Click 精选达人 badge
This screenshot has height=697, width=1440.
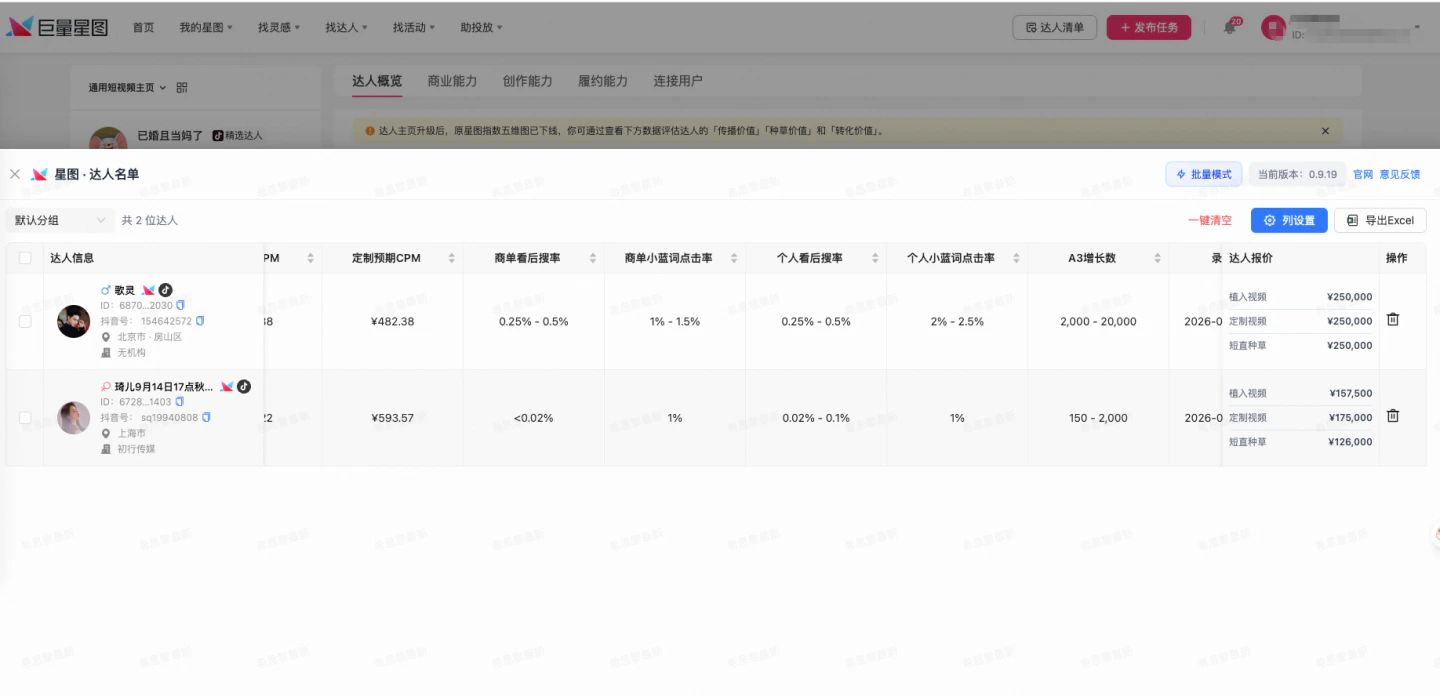[x=237, y=135]
